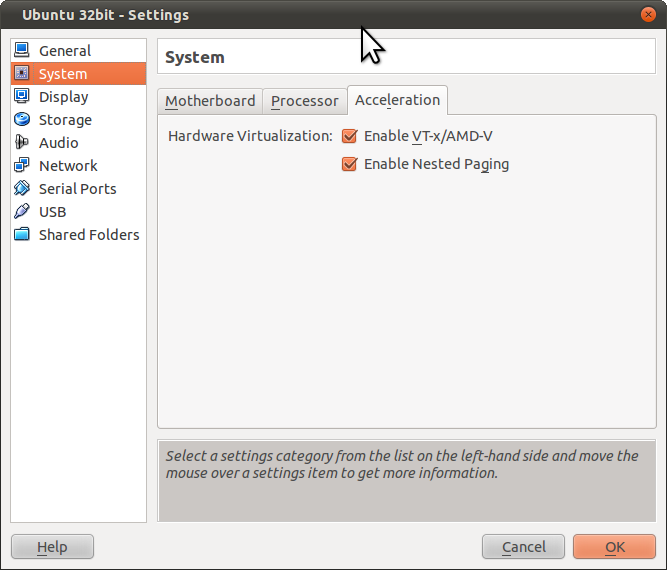667x570 pixels.
Task: Open Audio settings via speaker icon
Action: tap(22, 143)
